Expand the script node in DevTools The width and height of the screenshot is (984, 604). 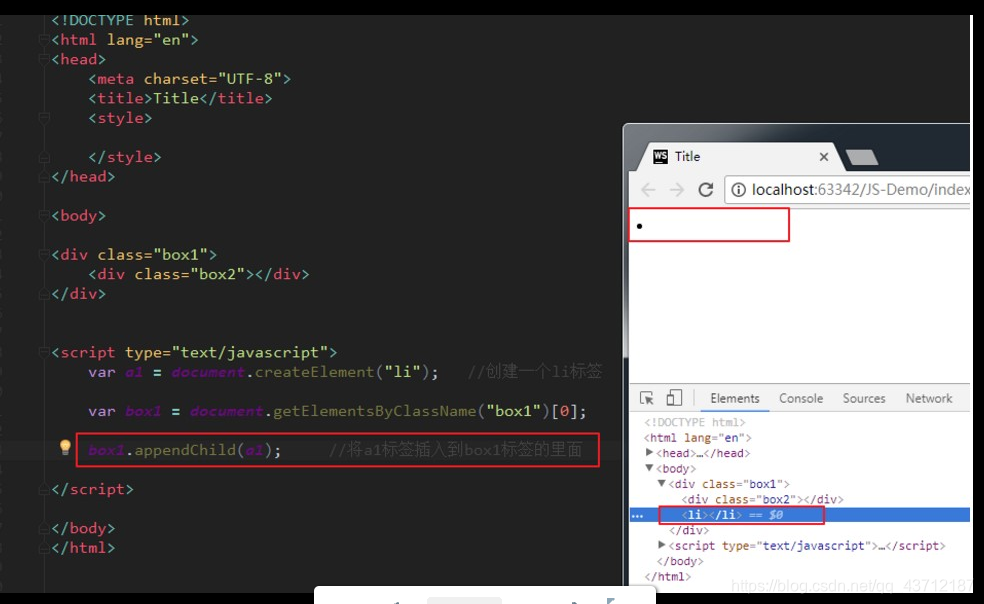click(661, 545)
